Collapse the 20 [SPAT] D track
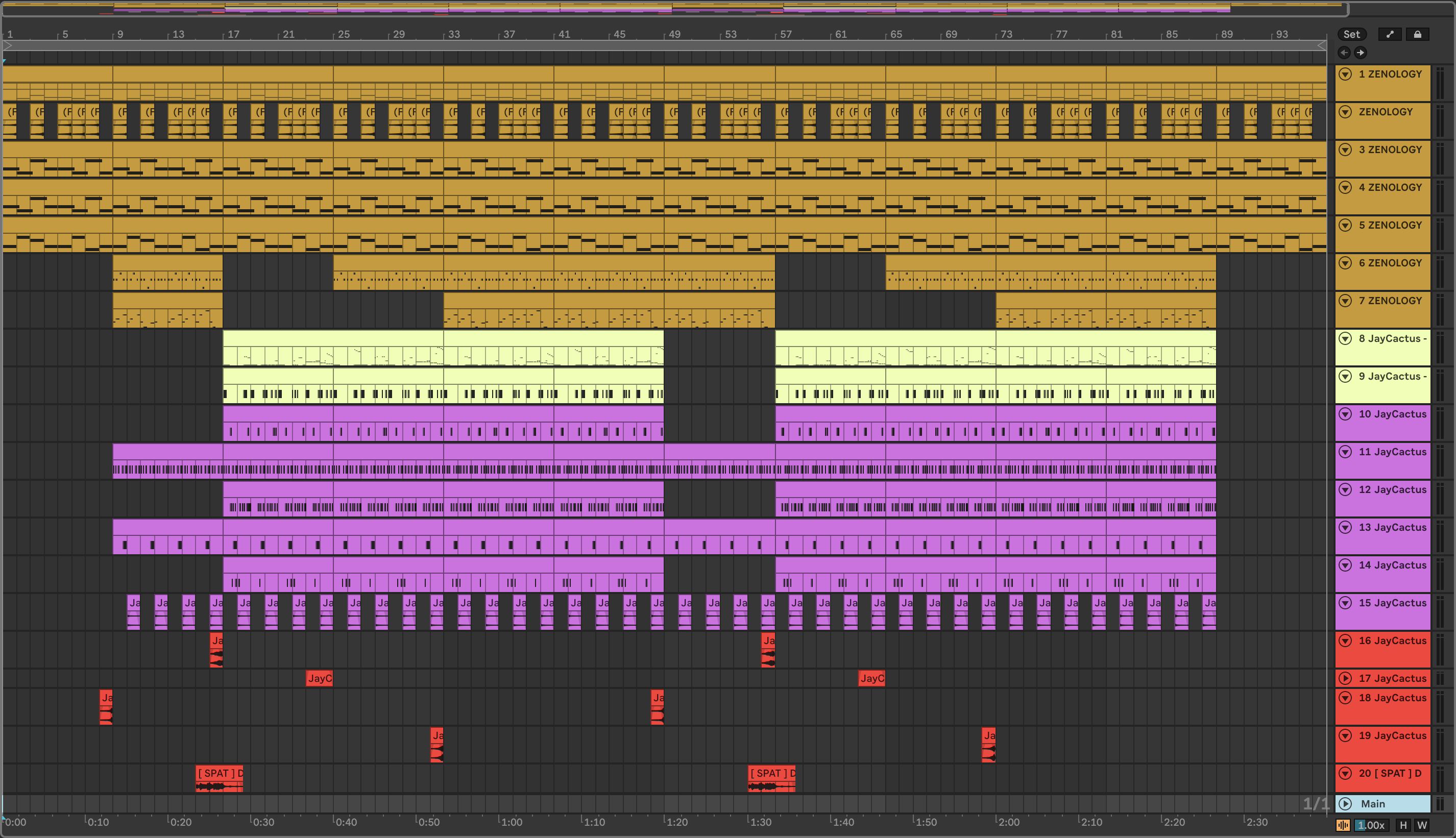Screen dimensions: 1456x838 pos(1345,773)
